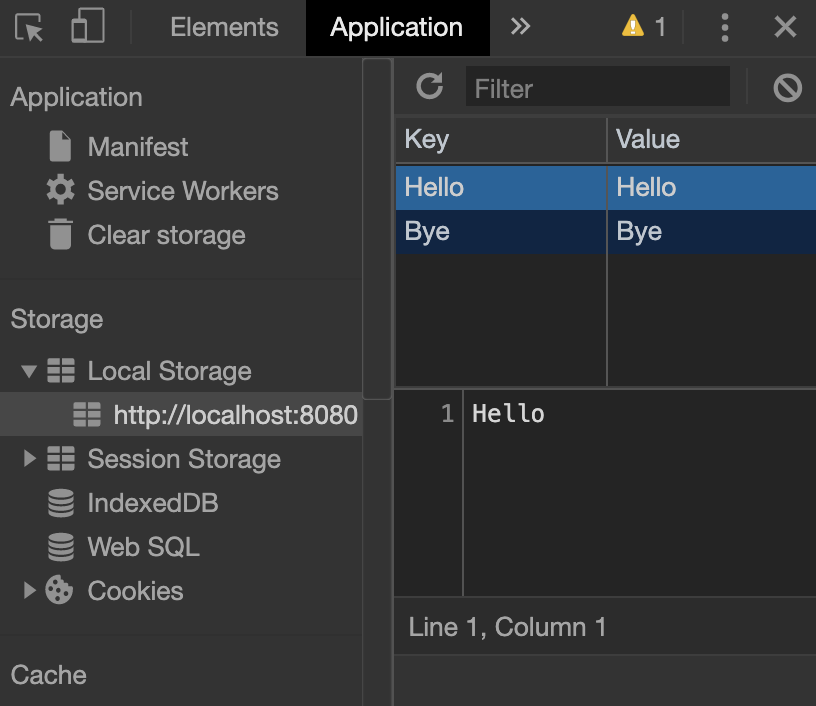The width and height of the screenshot is (816, 706).
Task: Click the Filter input field
Action: (597, 88)
